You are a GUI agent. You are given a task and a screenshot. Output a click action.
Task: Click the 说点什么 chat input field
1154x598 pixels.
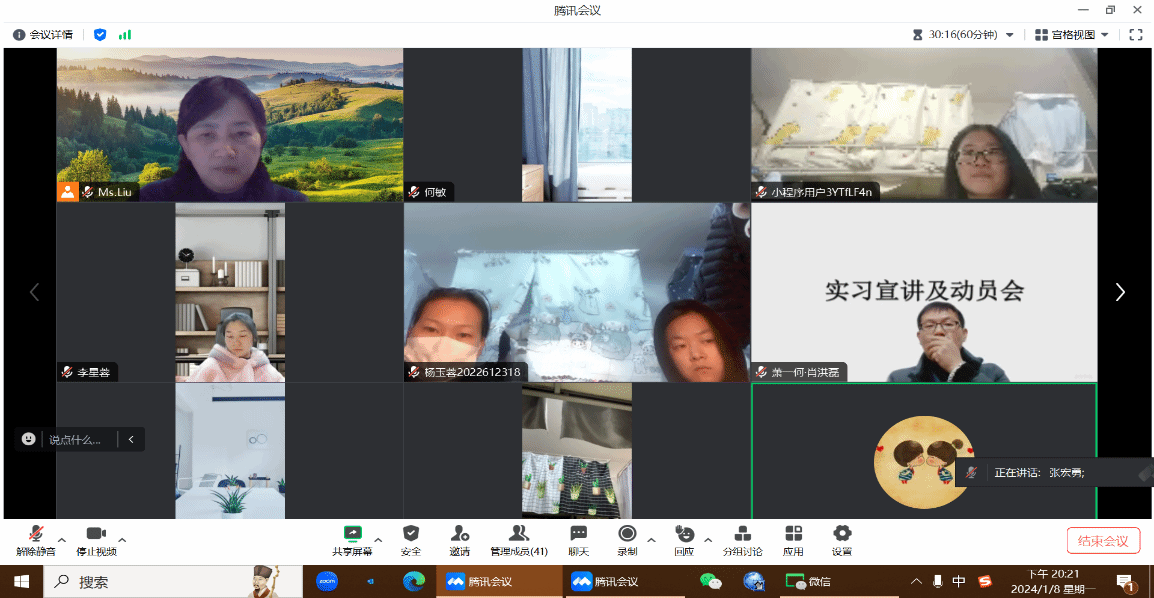click(76, 439)
